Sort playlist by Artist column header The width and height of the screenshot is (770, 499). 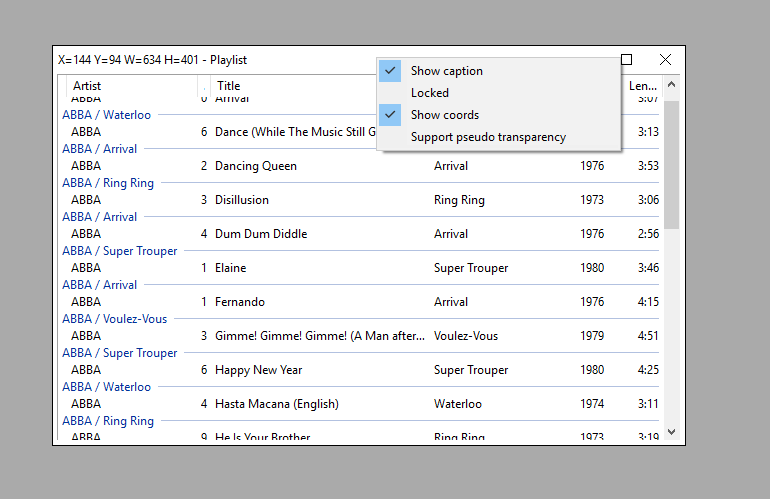pyautogui.click(x=130, y=87)
